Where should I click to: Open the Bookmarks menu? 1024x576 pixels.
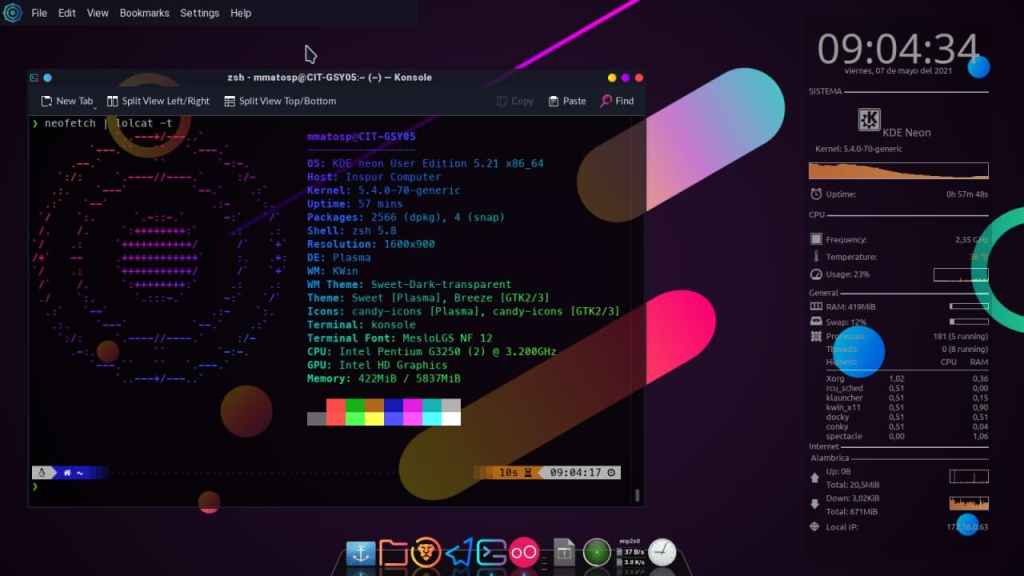144,13
